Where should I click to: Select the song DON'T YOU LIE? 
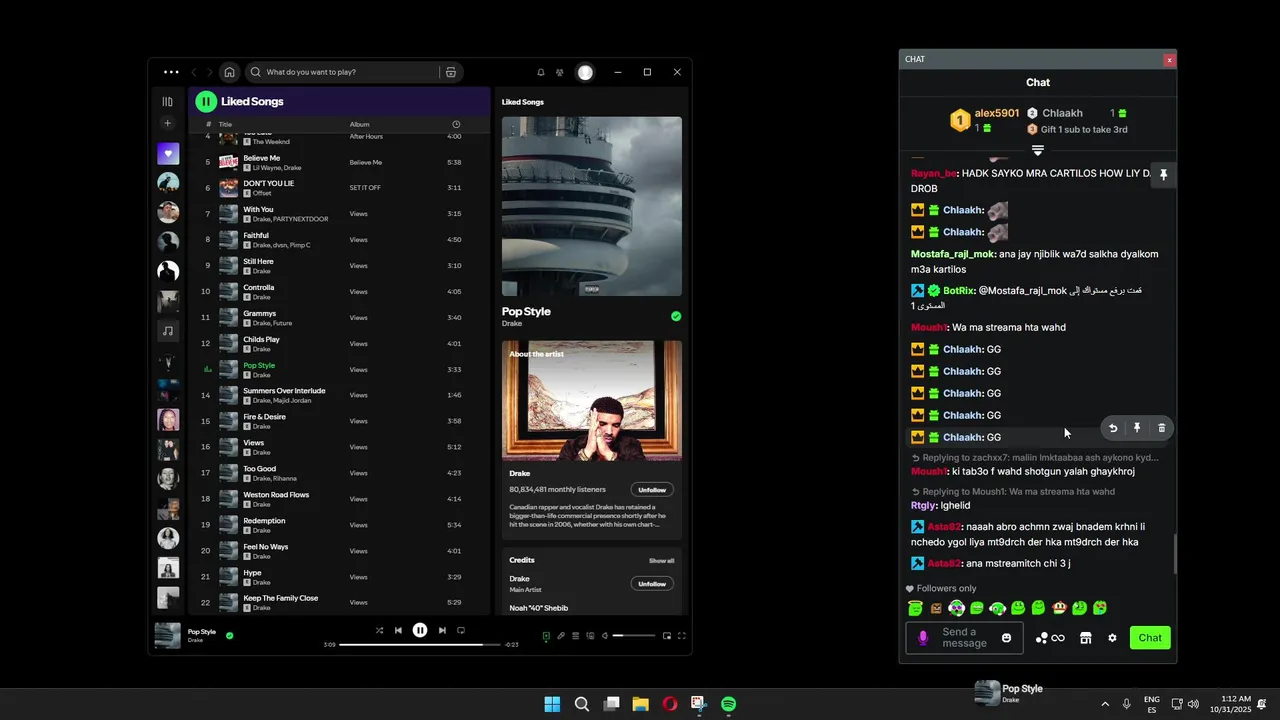269,184
